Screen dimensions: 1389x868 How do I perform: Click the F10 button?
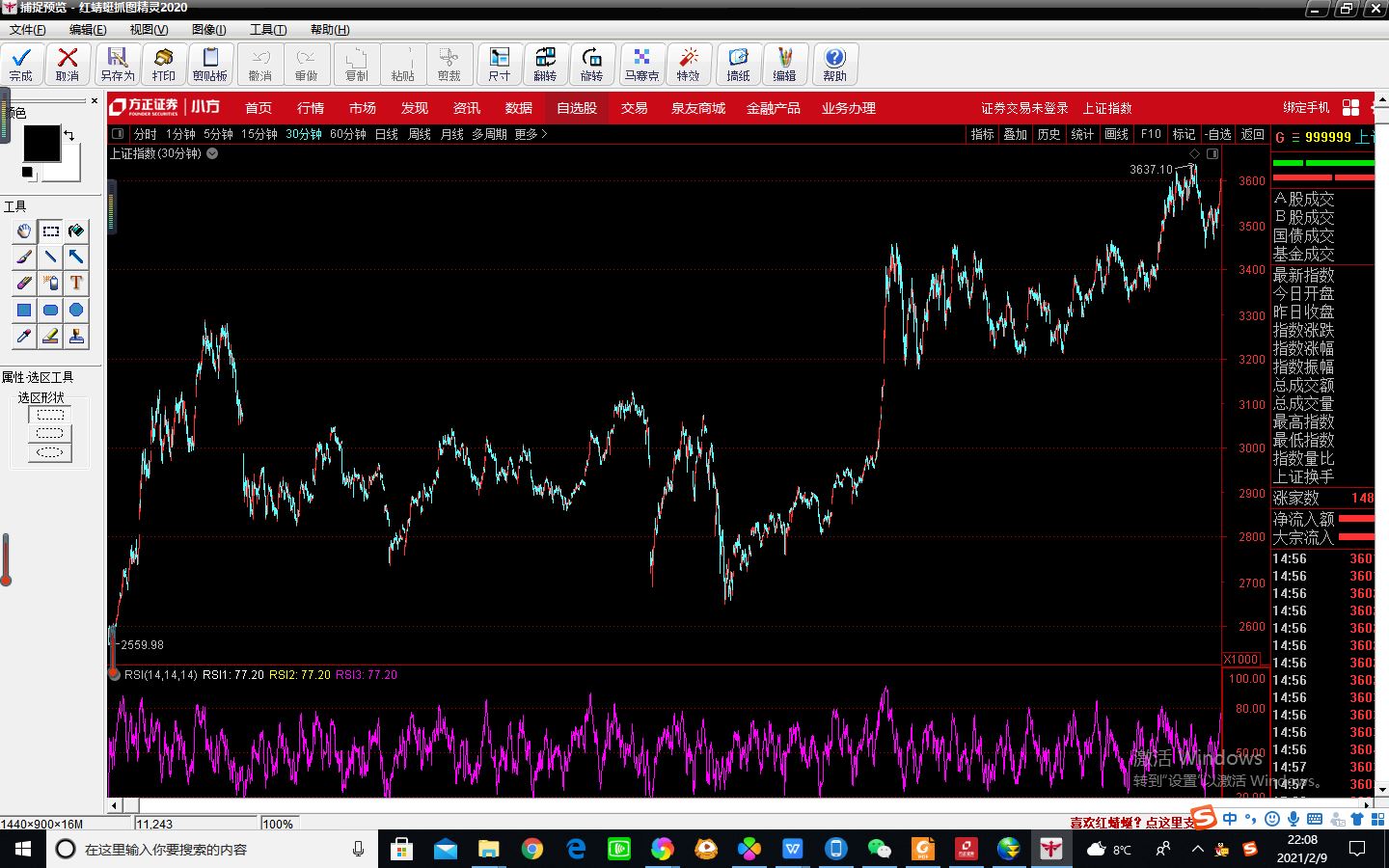tap(1151, 134)
